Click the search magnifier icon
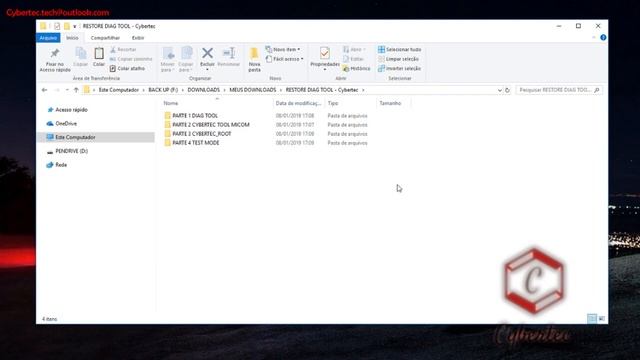This screenshot has height=360, width=640. pyautogui.click(x=596, y=90)
